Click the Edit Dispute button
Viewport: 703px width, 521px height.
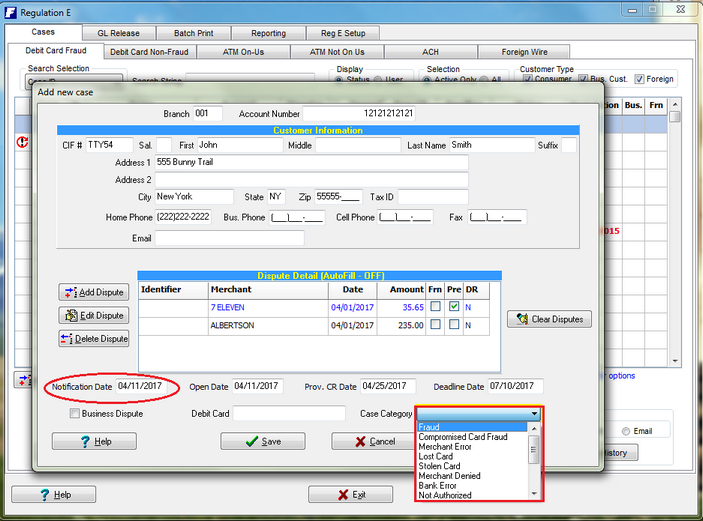pos(94,315)
